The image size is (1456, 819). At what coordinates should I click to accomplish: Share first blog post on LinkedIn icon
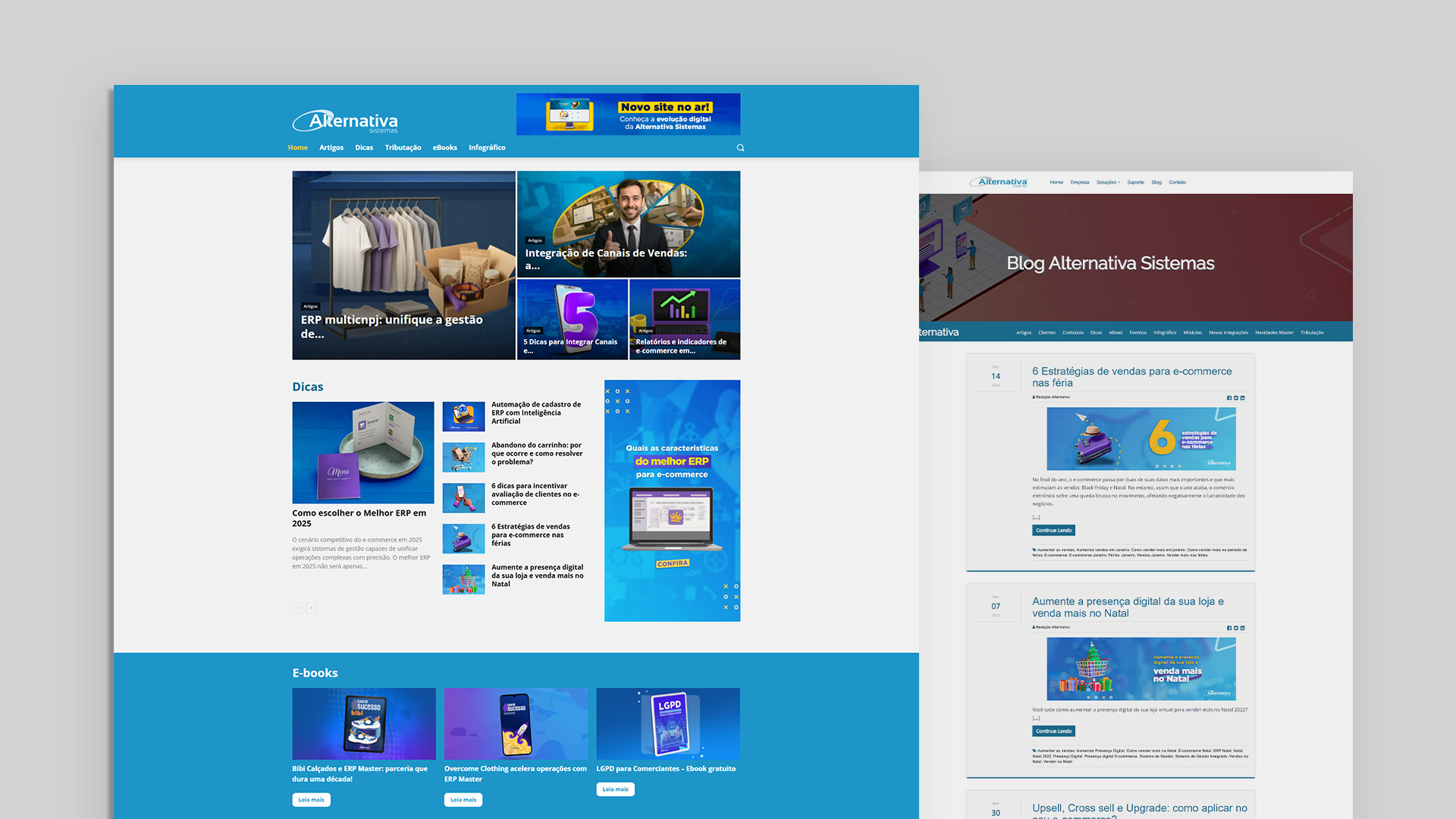pos(1242,397)
